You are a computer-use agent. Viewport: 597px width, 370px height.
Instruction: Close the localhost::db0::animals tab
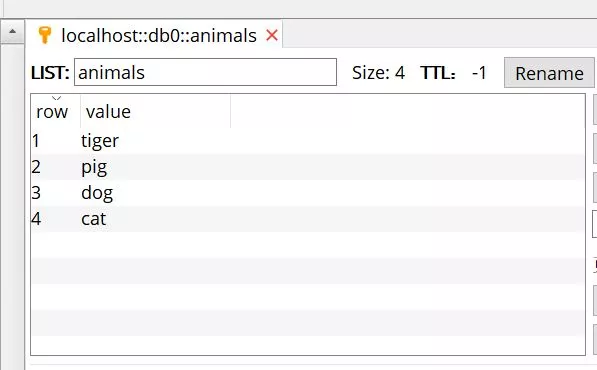[x=272, y=35]
